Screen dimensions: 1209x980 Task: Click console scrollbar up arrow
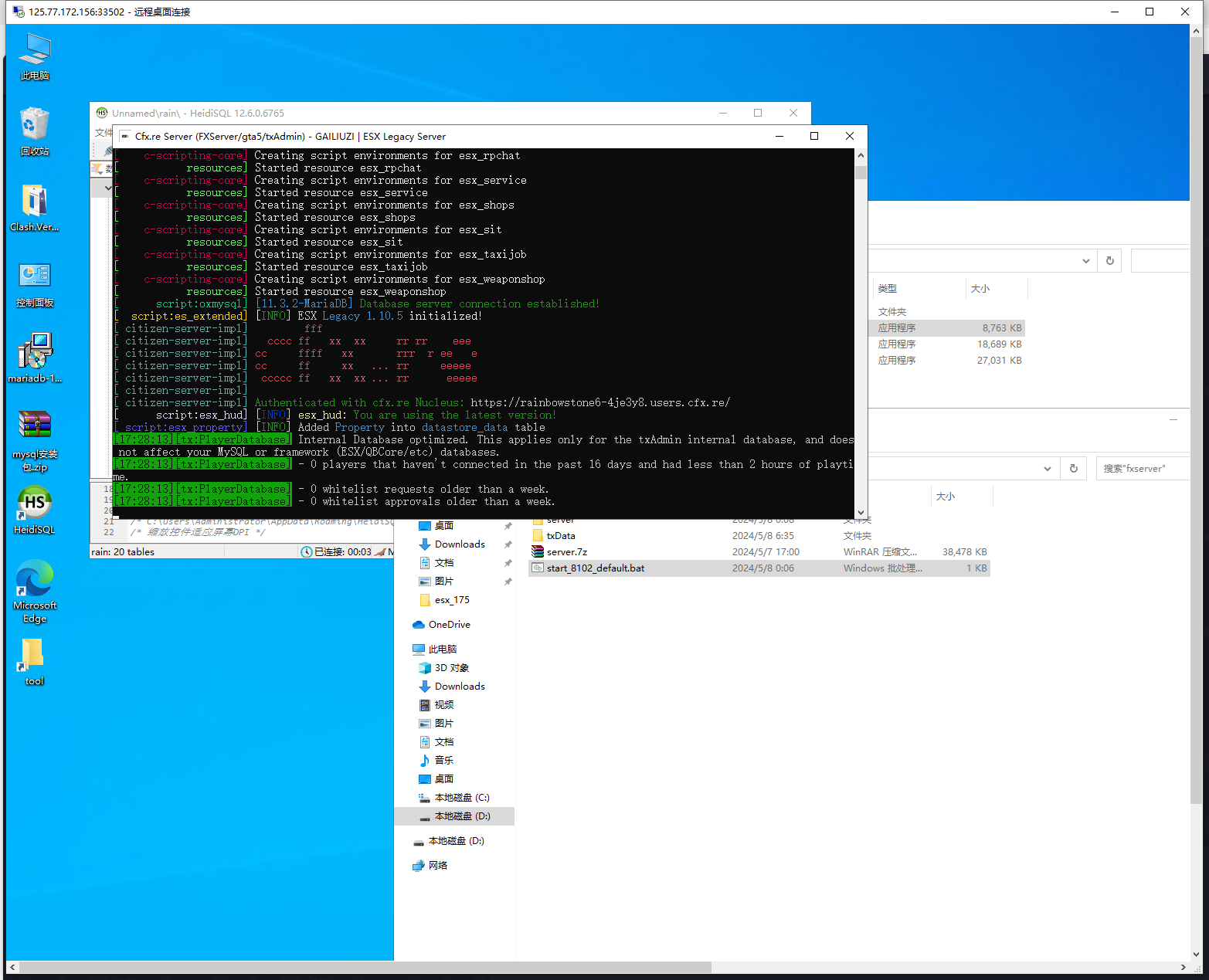pos(861,154)
